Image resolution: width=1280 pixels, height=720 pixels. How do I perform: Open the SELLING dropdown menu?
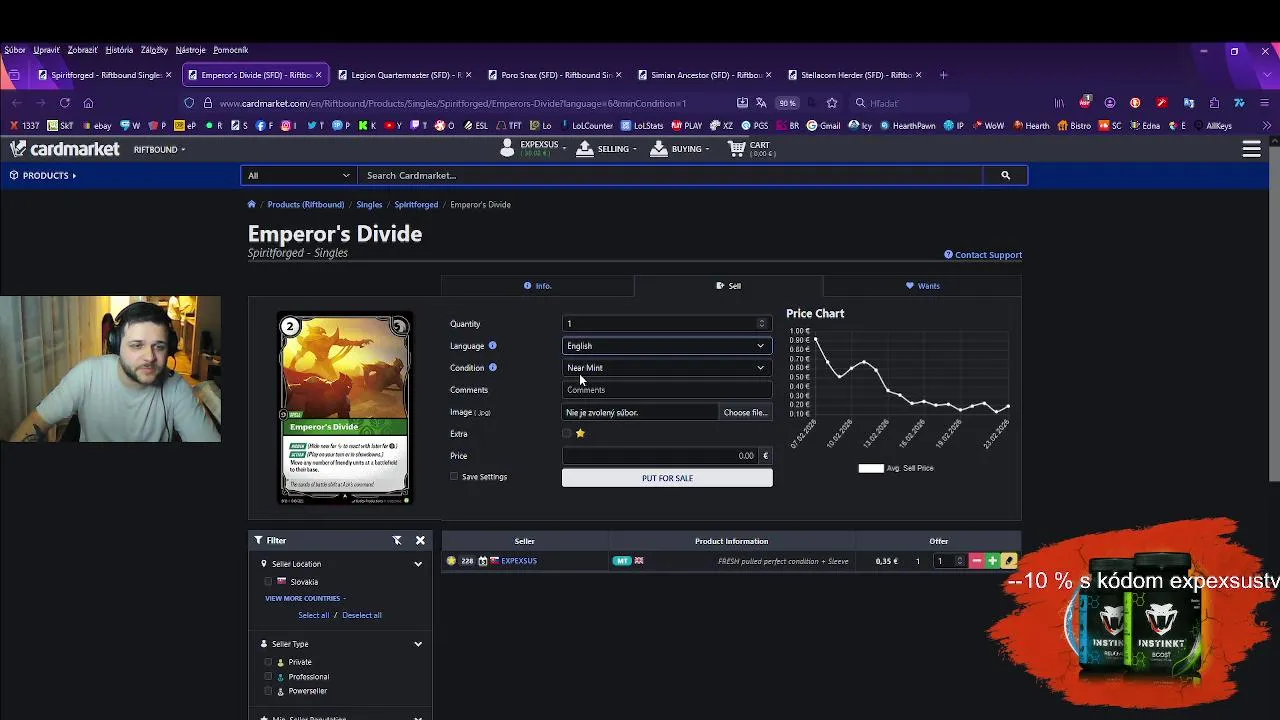(606, 149)
